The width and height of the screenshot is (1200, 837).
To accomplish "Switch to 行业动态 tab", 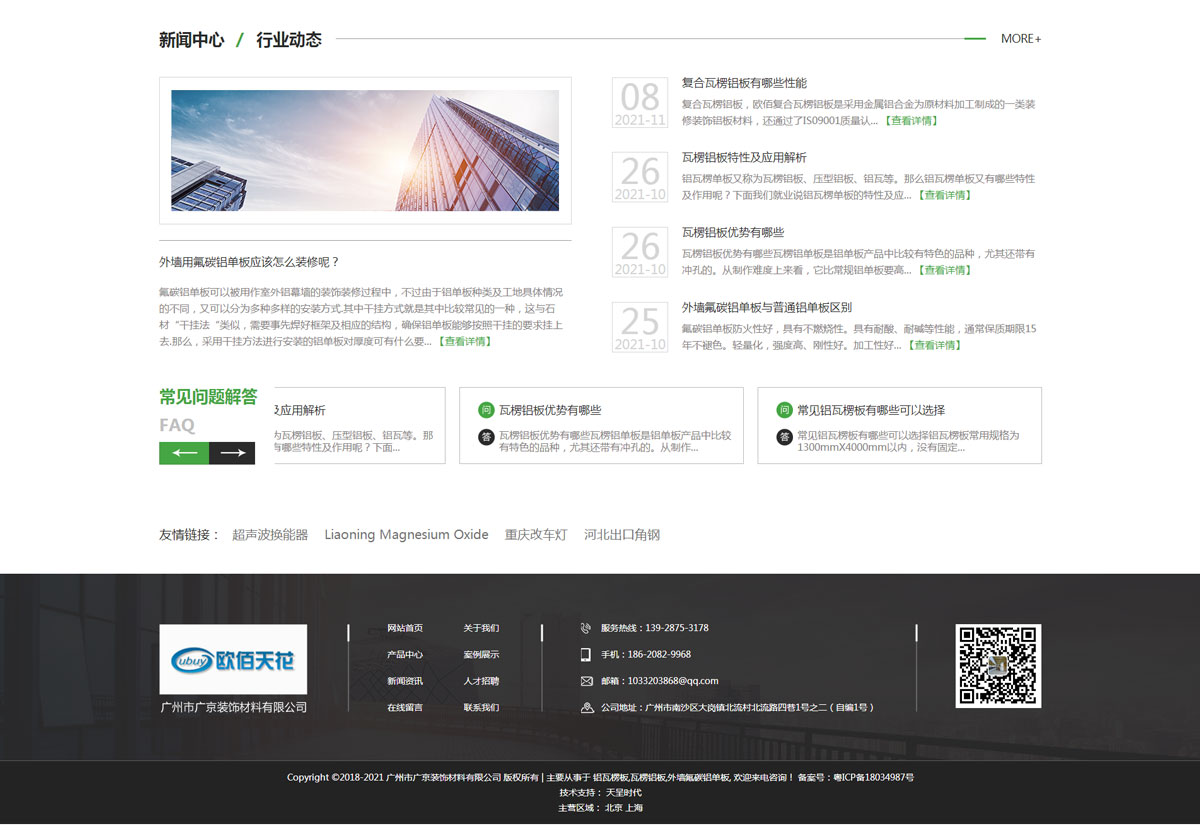I will 289,40.
